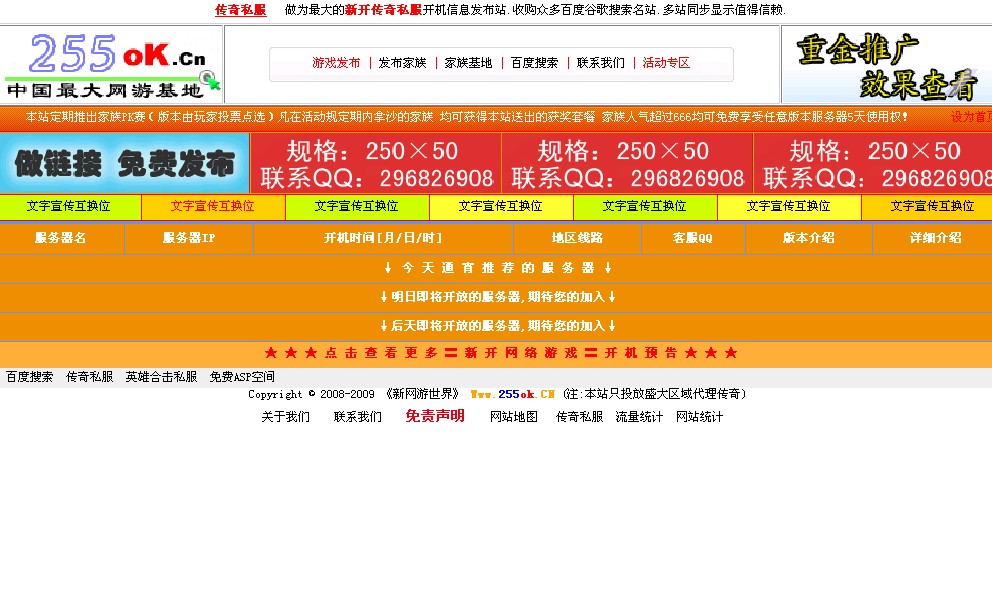Click the 服务器IP column header
This screenshot has width=992, height=610.
tap(187, 238)
